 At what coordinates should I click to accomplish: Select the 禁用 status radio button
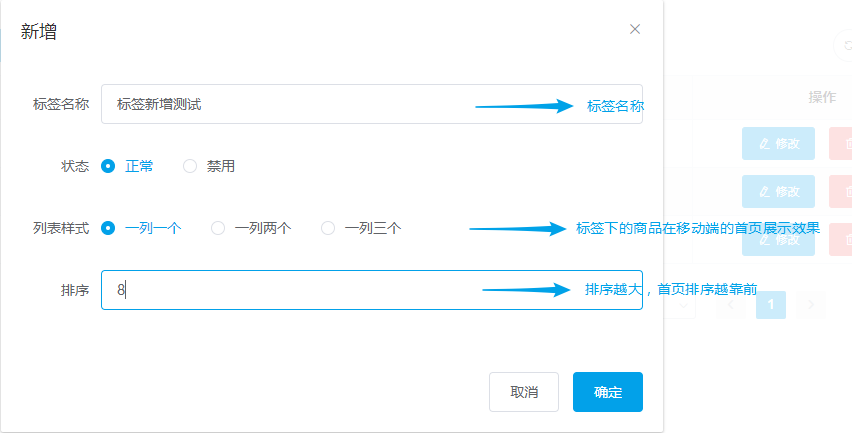tap(190, 166)
